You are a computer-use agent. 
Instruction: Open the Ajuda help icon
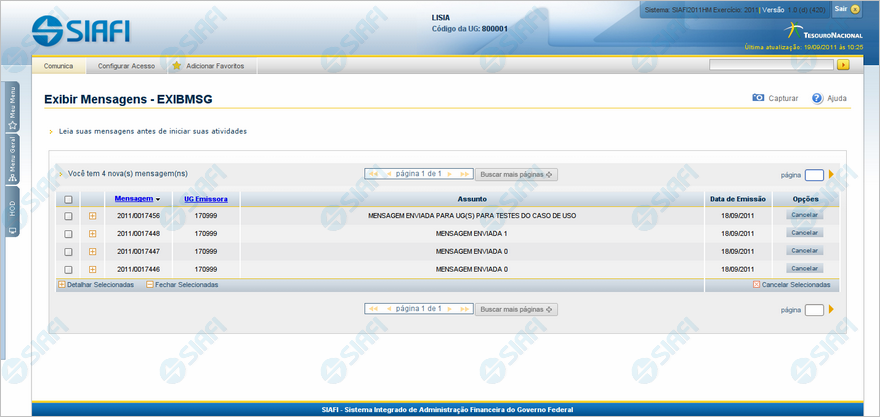click(x=817, y=98)
